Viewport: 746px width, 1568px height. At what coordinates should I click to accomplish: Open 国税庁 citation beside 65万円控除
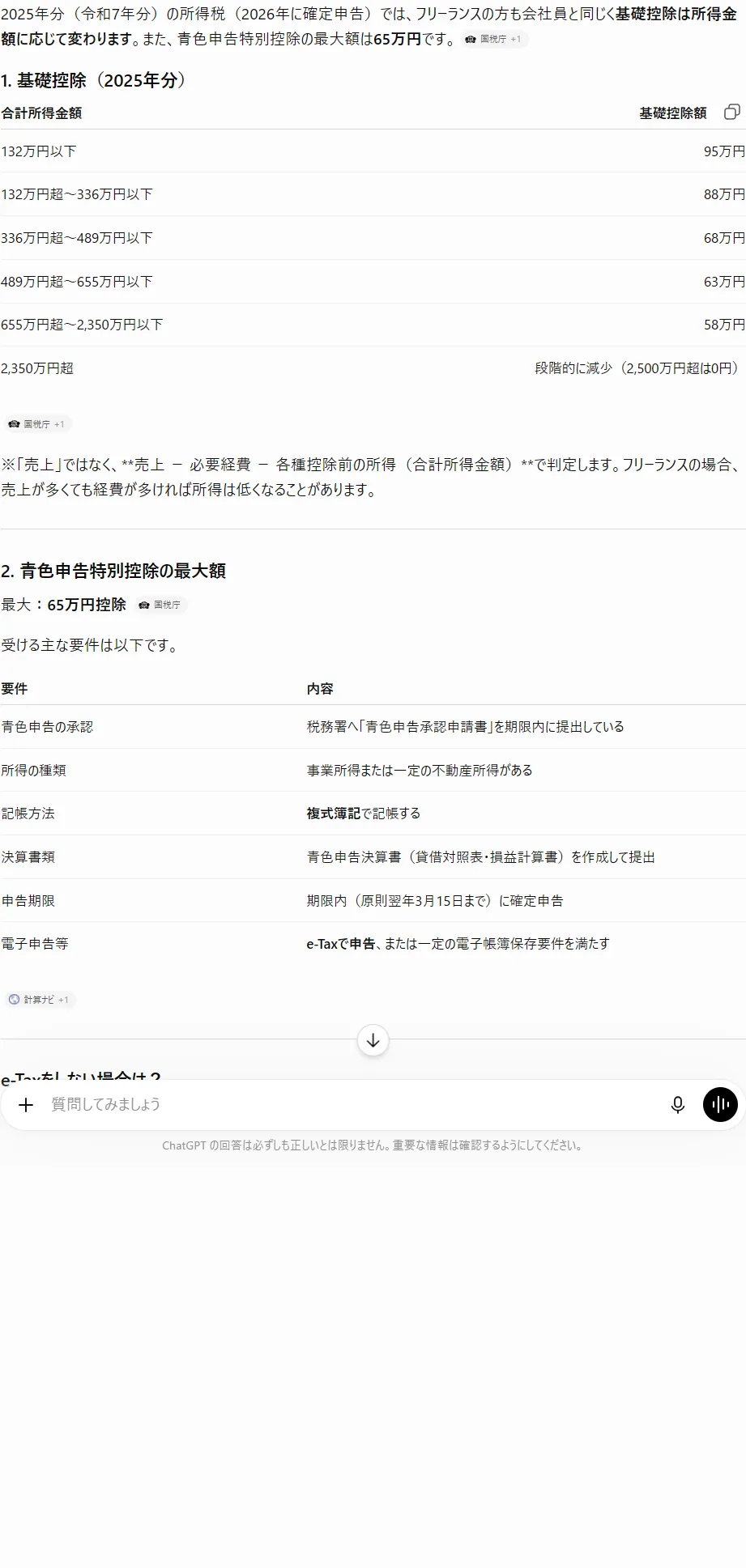(160, 605)
